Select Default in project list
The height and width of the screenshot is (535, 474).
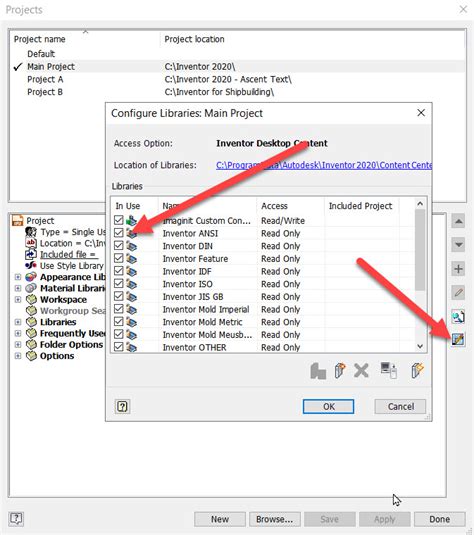[238, 54]
